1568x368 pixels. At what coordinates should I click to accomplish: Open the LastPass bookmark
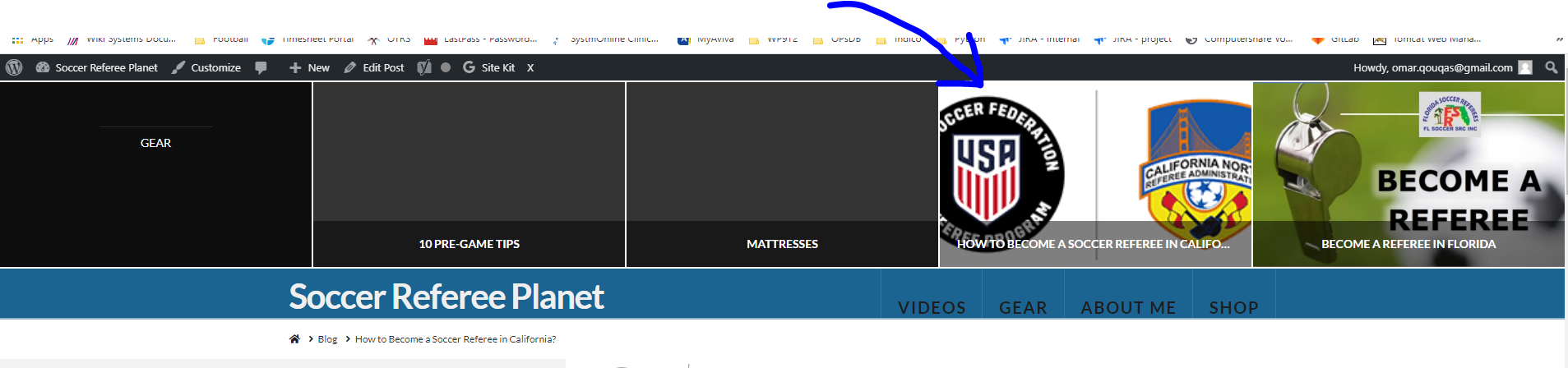481,39
